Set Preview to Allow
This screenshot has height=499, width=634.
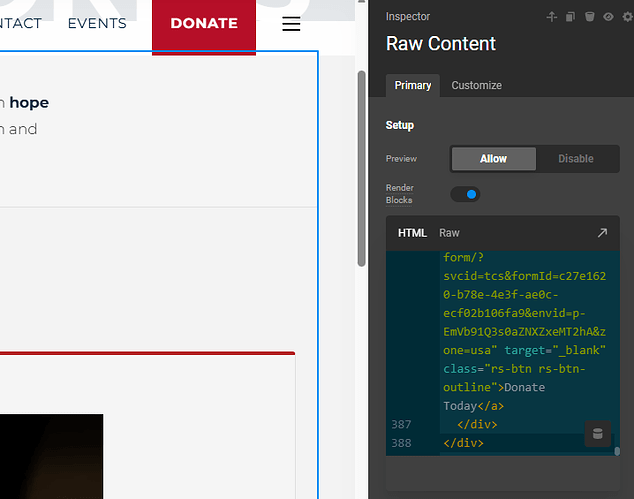493,159
